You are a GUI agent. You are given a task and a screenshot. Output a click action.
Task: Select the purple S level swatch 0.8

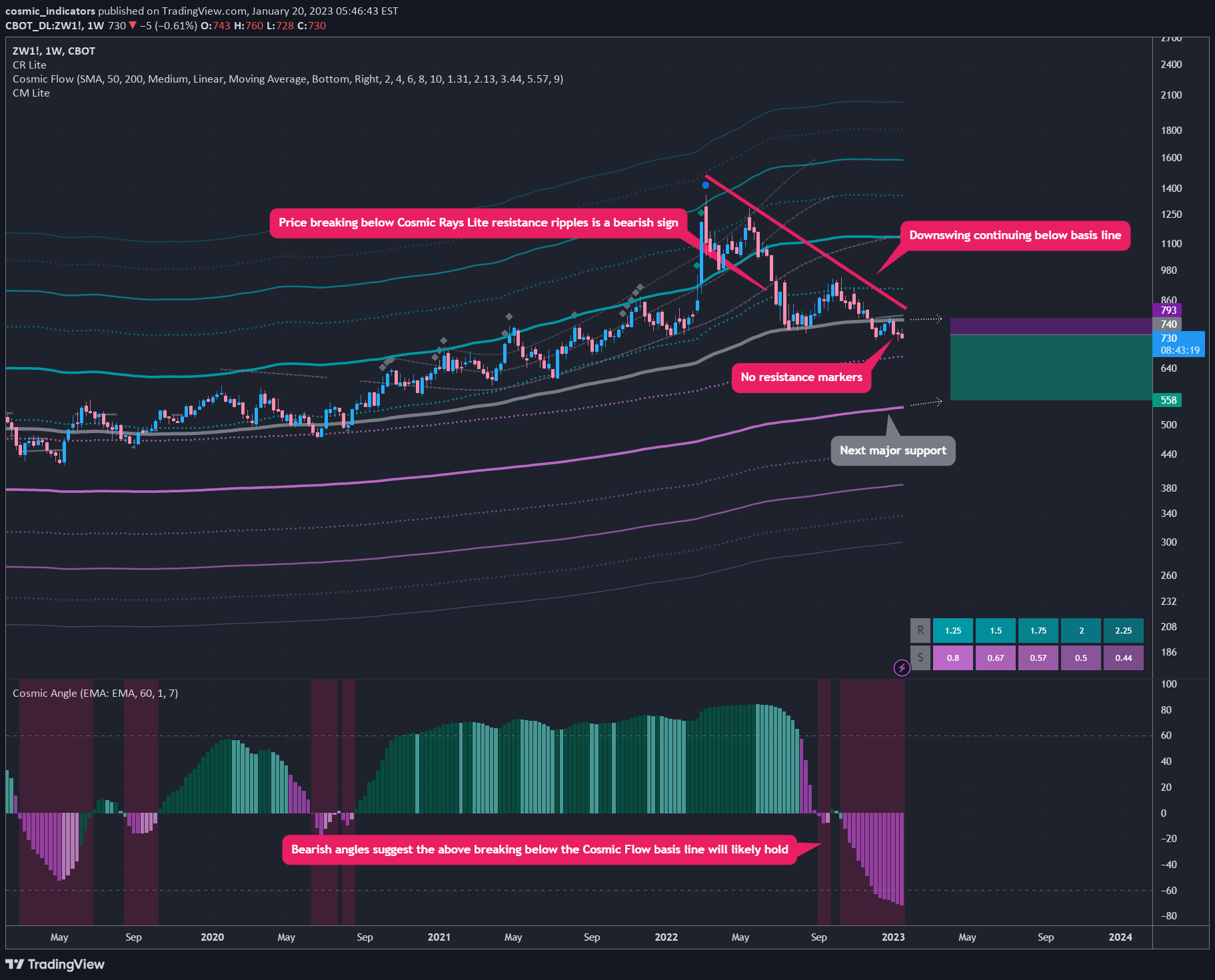(x=953, y=658)
